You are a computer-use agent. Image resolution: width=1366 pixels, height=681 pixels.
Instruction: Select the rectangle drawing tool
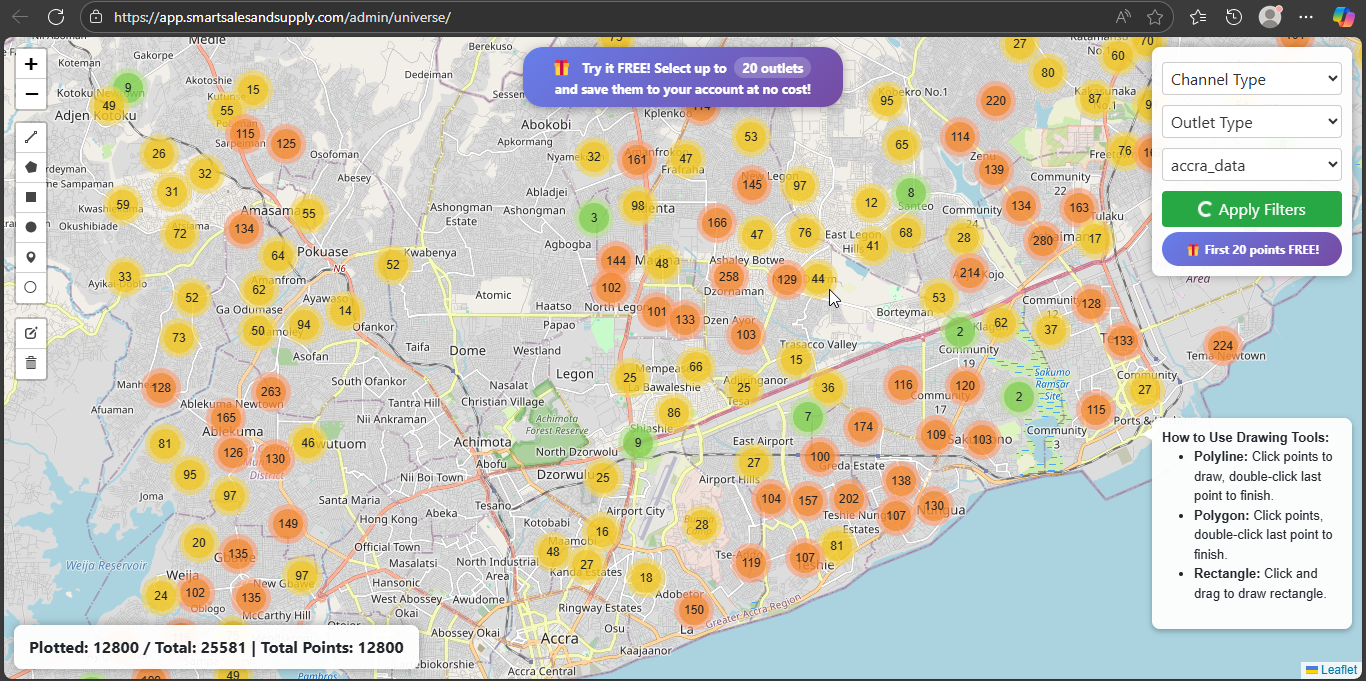(31, 198)
